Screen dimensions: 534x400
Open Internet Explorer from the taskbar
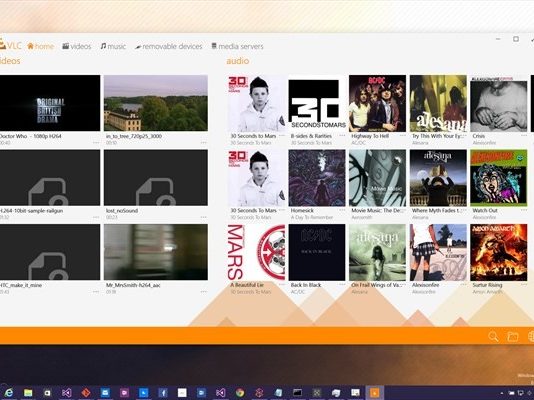pyautogui.click(x=9, y=393)
